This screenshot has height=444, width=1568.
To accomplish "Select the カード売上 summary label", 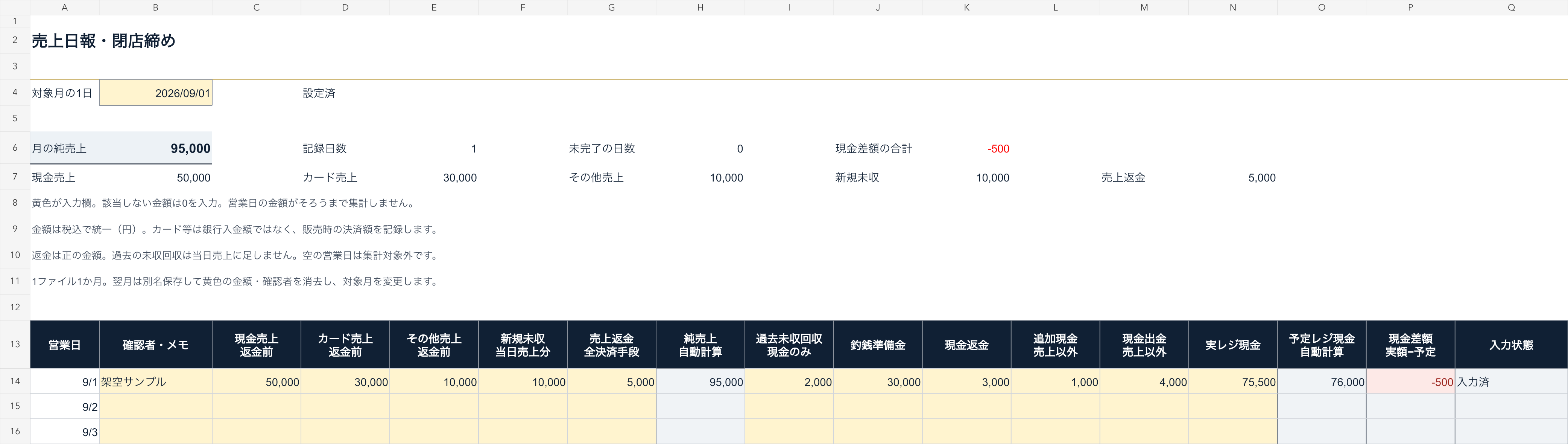I will tap(330, 178).
